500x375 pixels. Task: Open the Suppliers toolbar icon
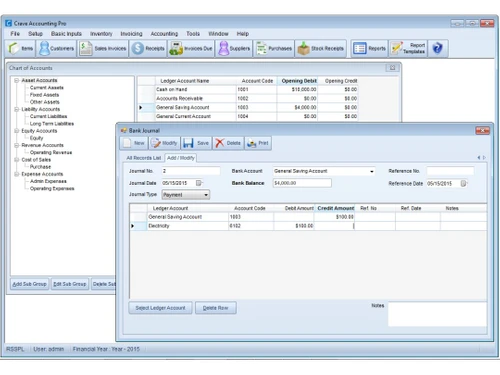[234, 49]
